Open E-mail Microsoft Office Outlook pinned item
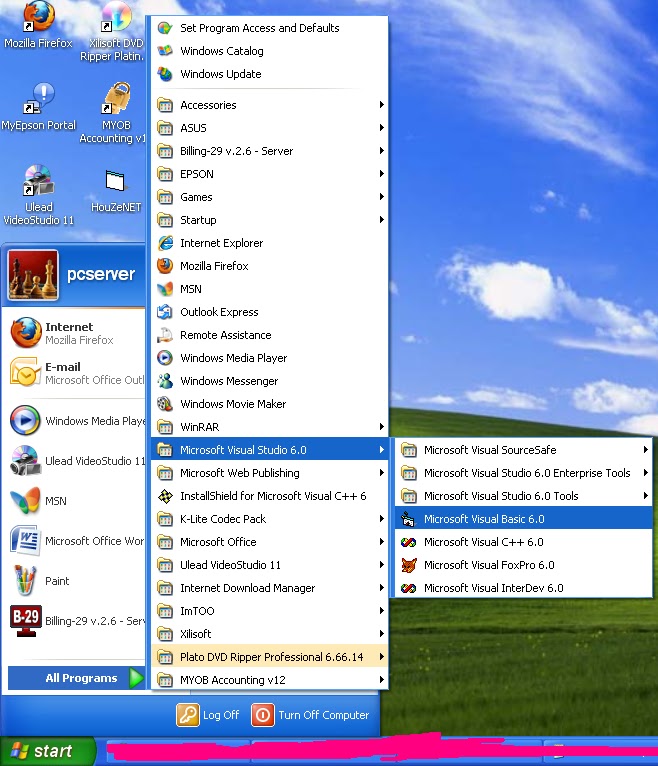The height and width of the screenshot is (766, 658). click(x=74, y=373)
